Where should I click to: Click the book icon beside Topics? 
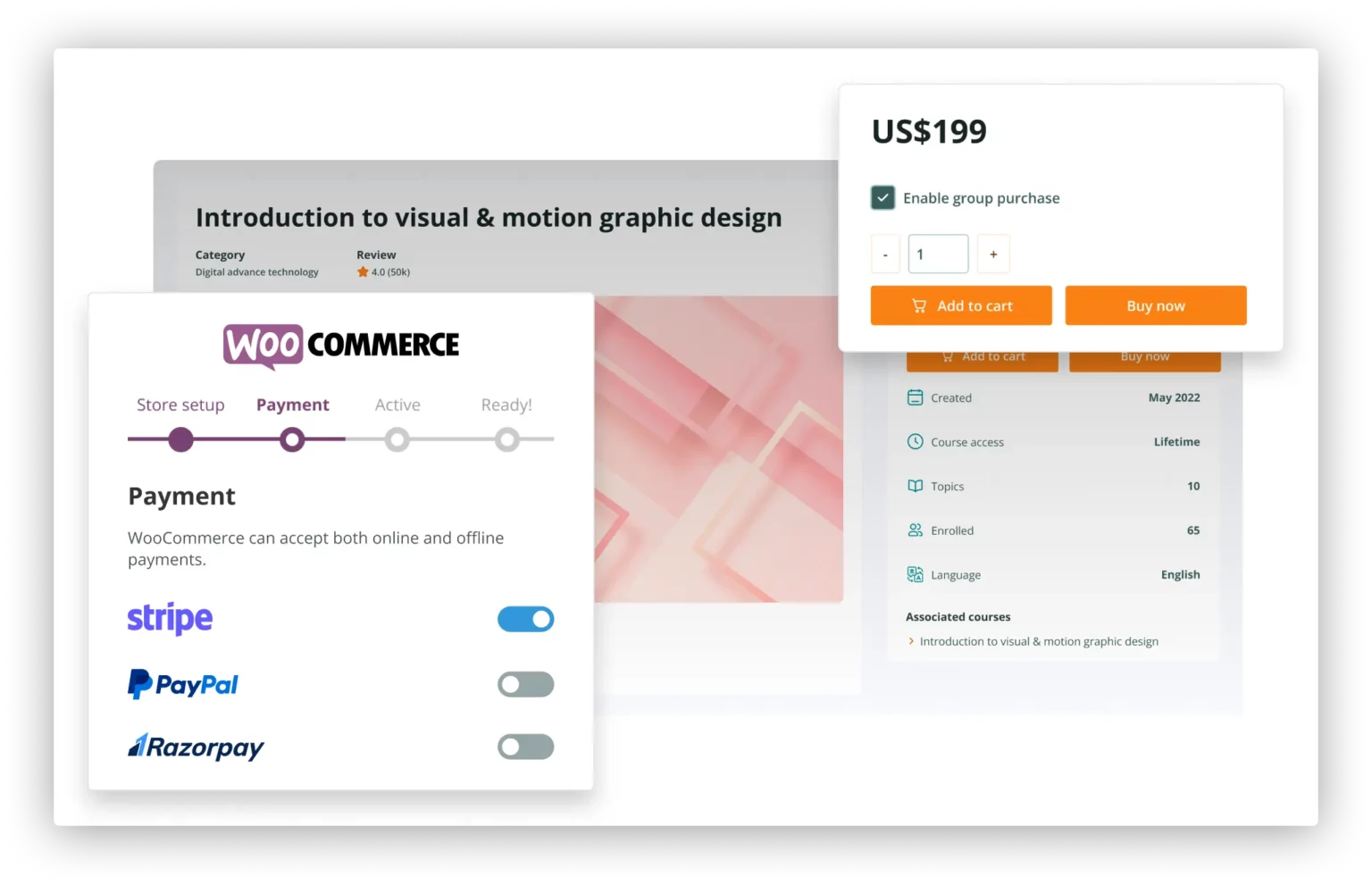coord(915,486)
